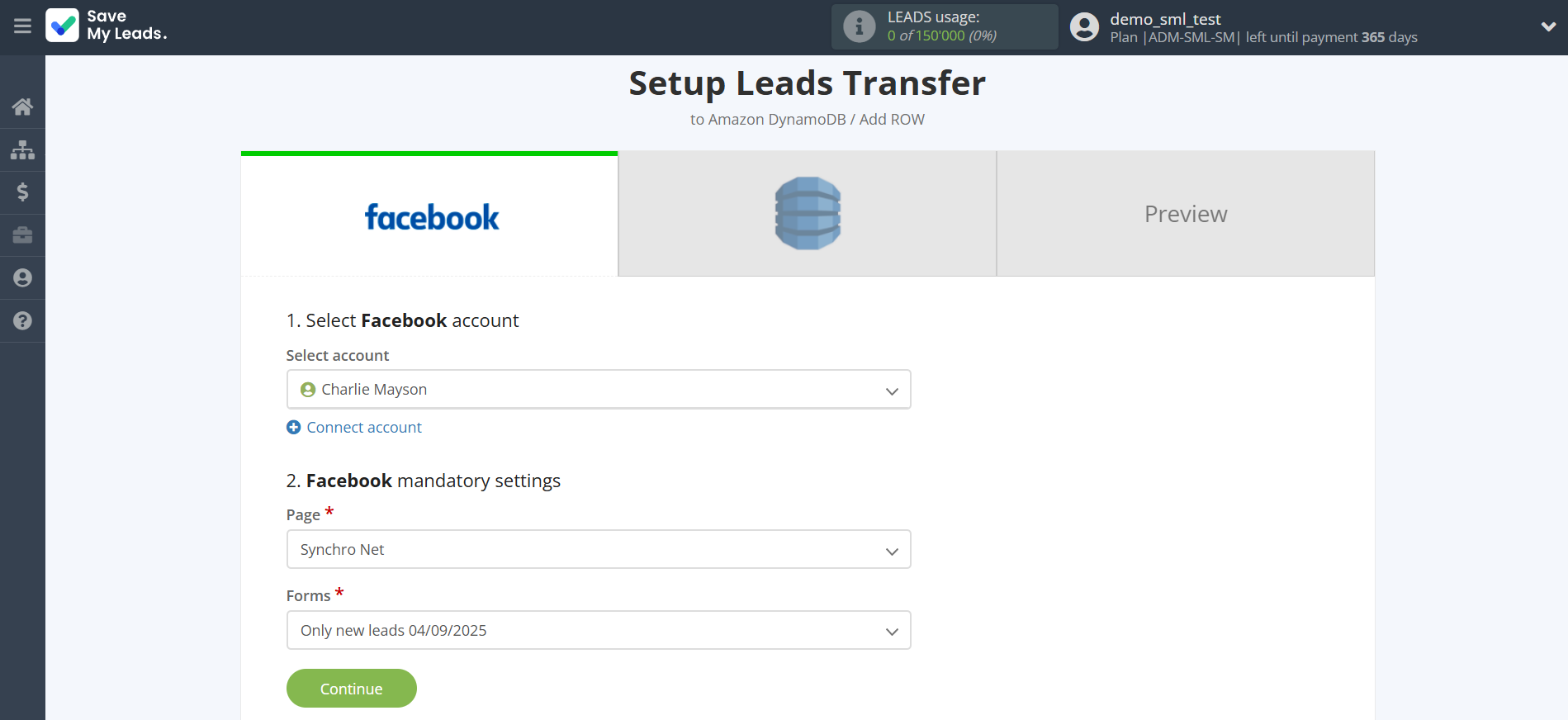This screenshot has height=720, width=1568.
Task: Open help via the question mark icon
Action: pos(22,321)
